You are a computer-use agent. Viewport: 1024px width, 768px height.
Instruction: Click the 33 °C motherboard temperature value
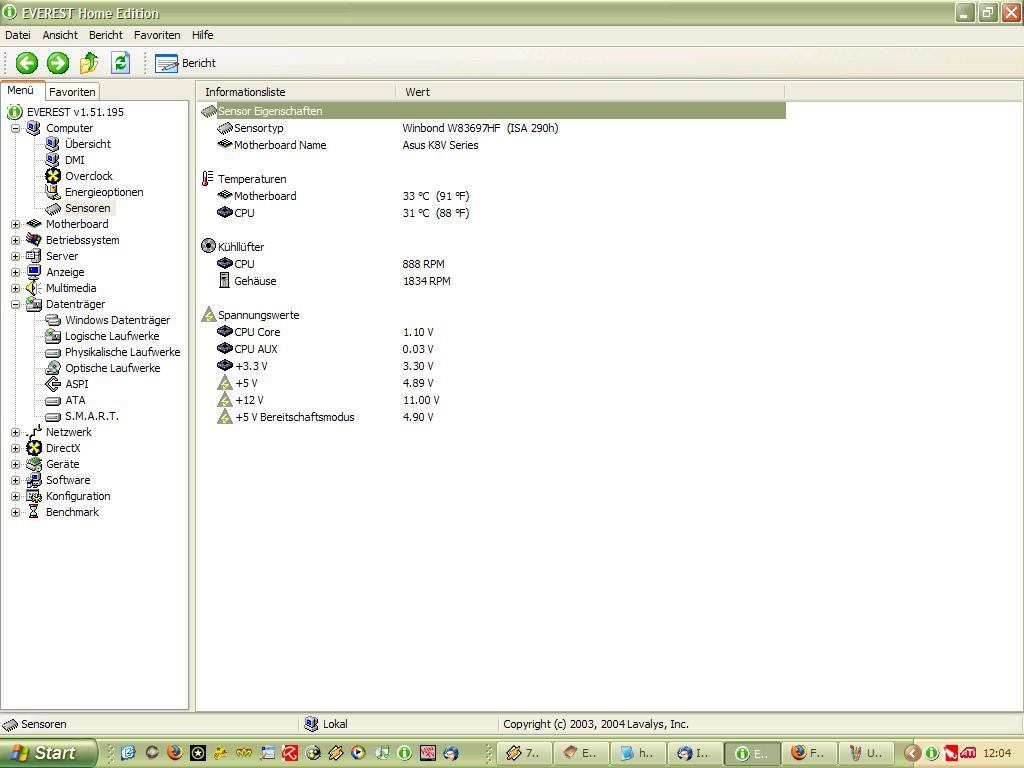coord(436,196)
